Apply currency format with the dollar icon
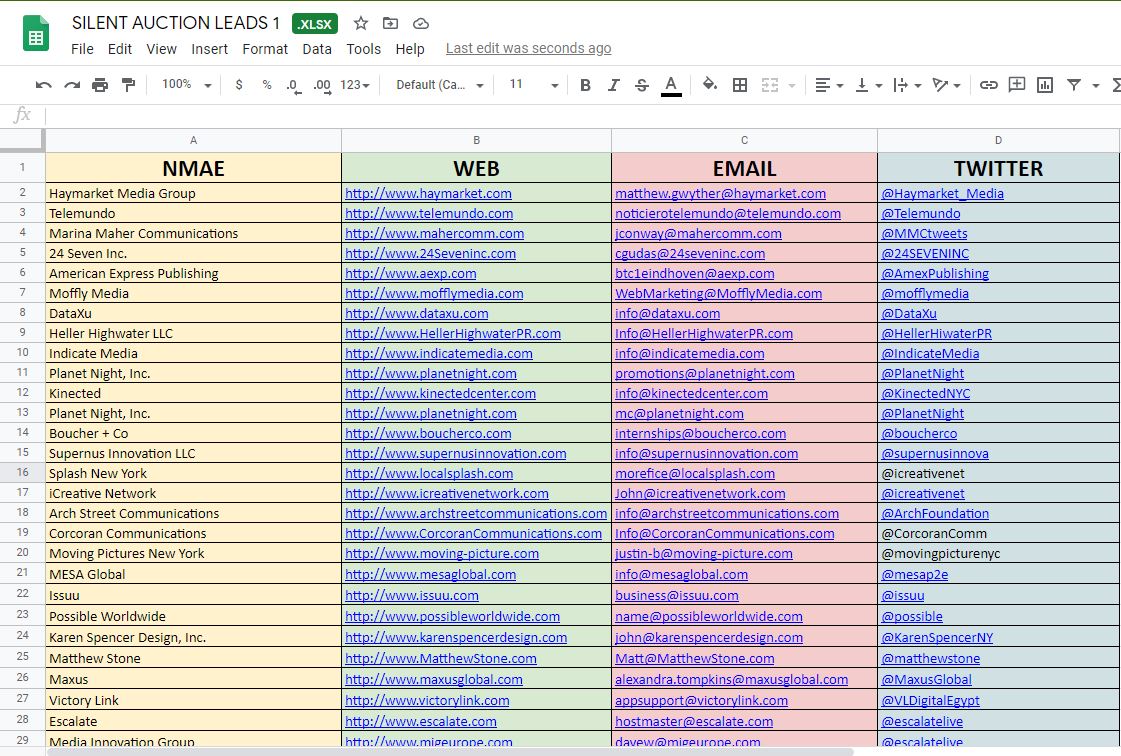 click(238, 85)
